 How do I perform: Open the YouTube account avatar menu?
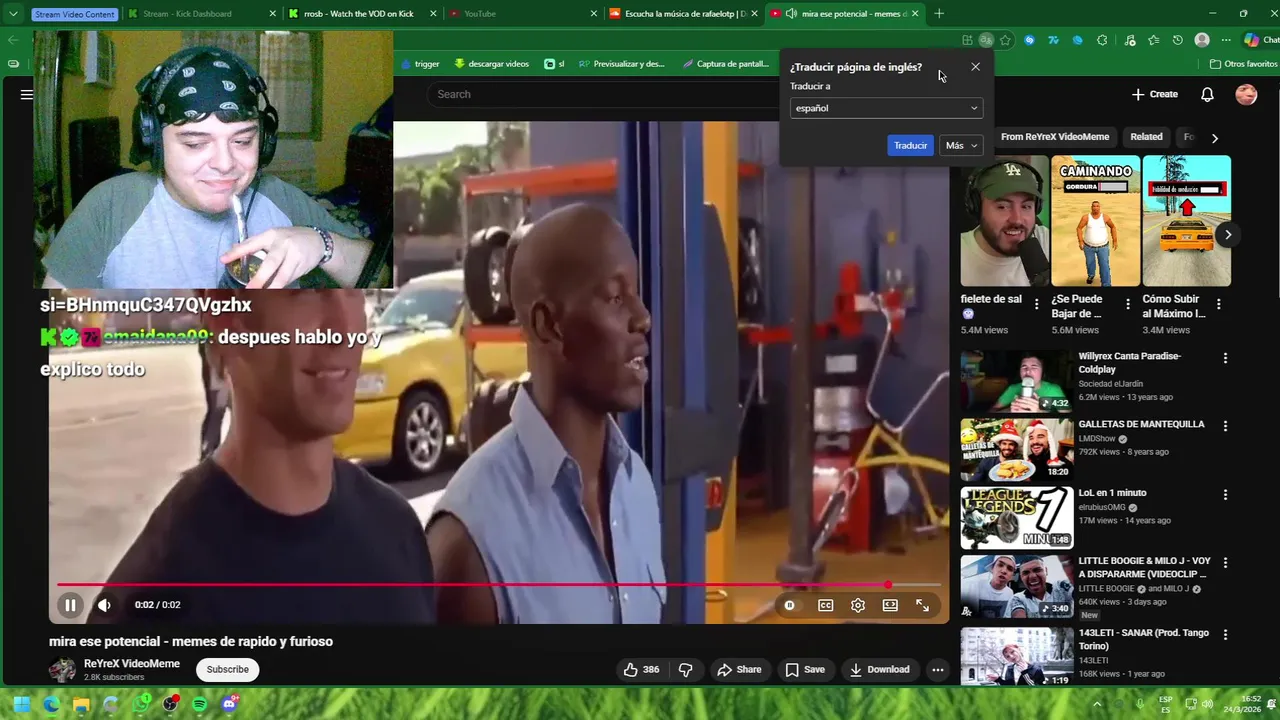(x=1246, y=94)
